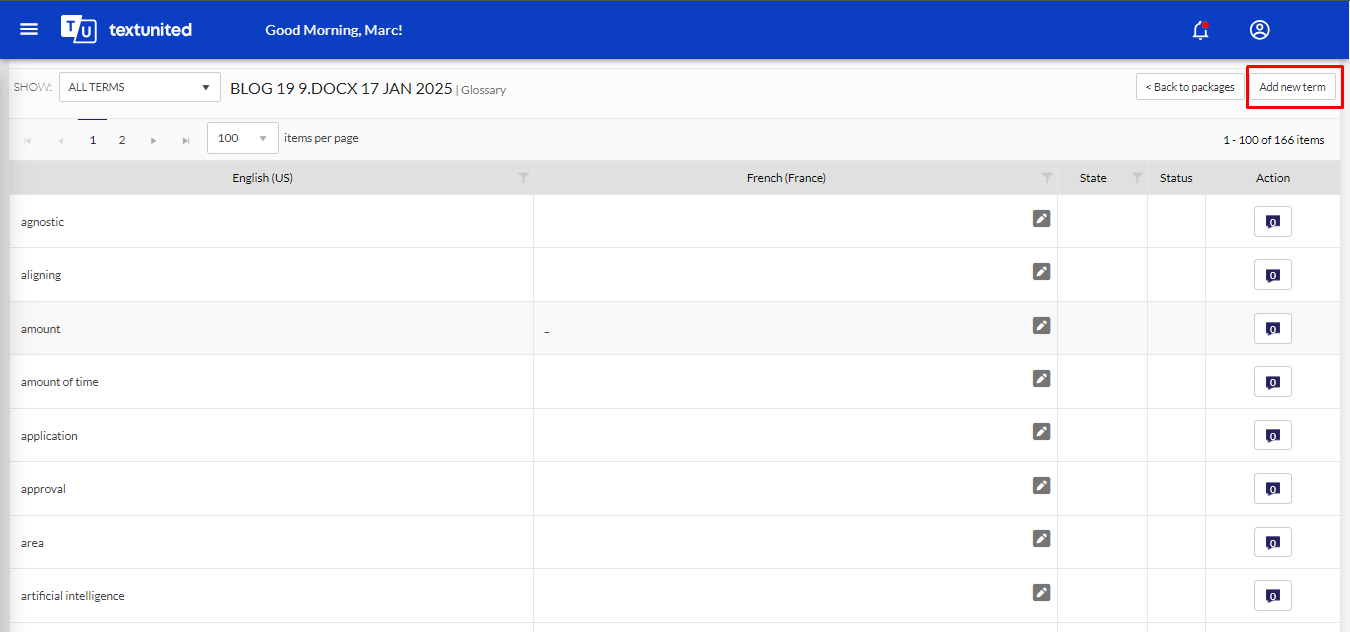The width and height of the screenshot is (1350, 632).
Task: Click '< Back to packages' button
Action: click(1190, 87)
